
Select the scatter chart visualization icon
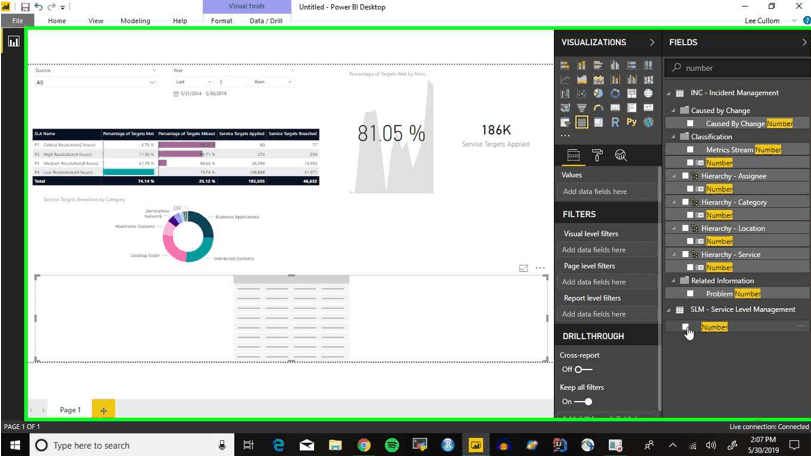pyautogui.click(x=581, y=94)
